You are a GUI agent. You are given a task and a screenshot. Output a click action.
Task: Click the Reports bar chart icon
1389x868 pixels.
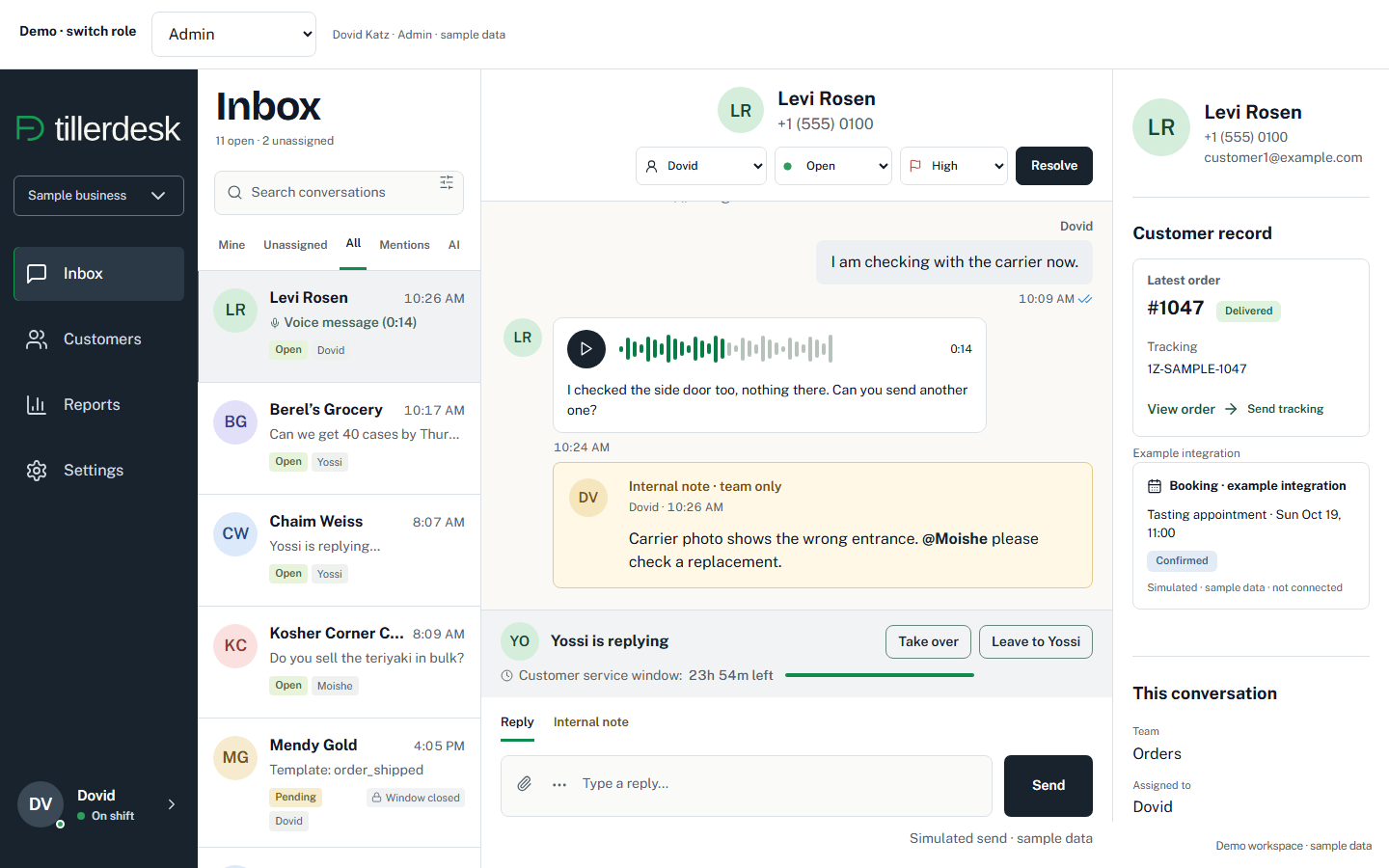[x=37, y=405]
